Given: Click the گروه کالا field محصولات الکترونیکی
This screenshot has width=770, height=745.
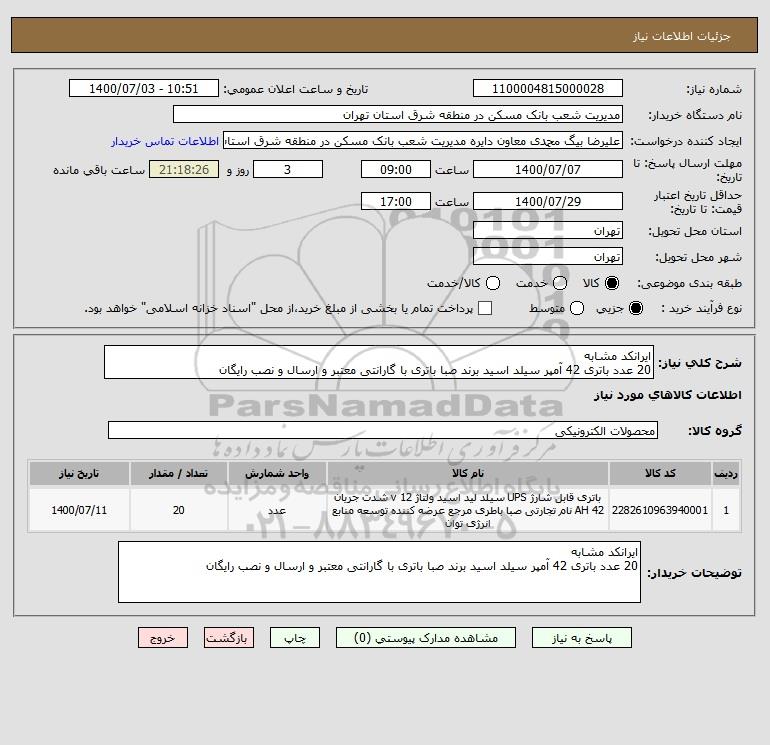Looking at the screenshot, I should pyautogui.click(x=383, y=431).
